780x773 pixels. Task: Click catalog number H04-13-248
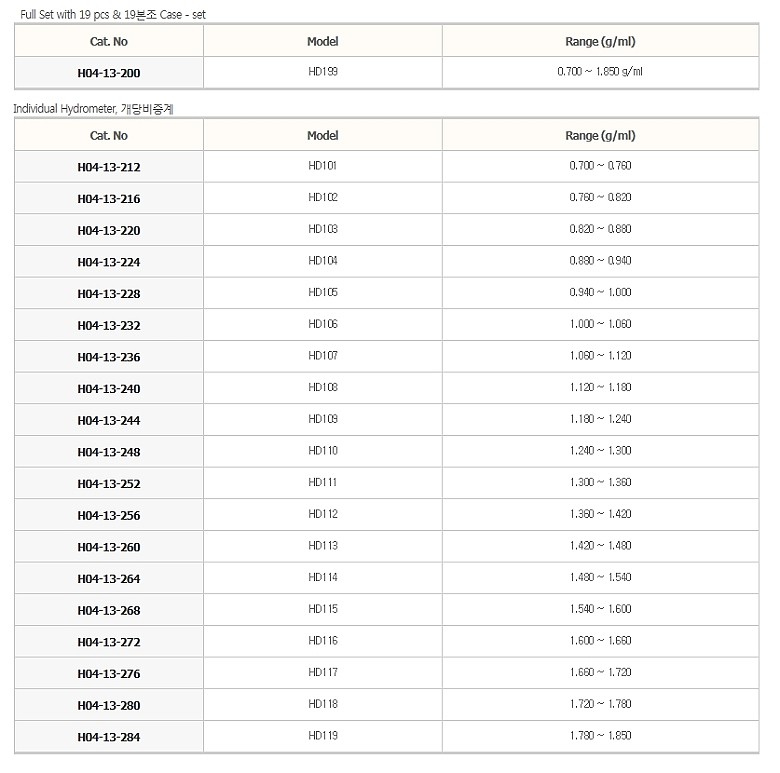[x=109, y=452]
